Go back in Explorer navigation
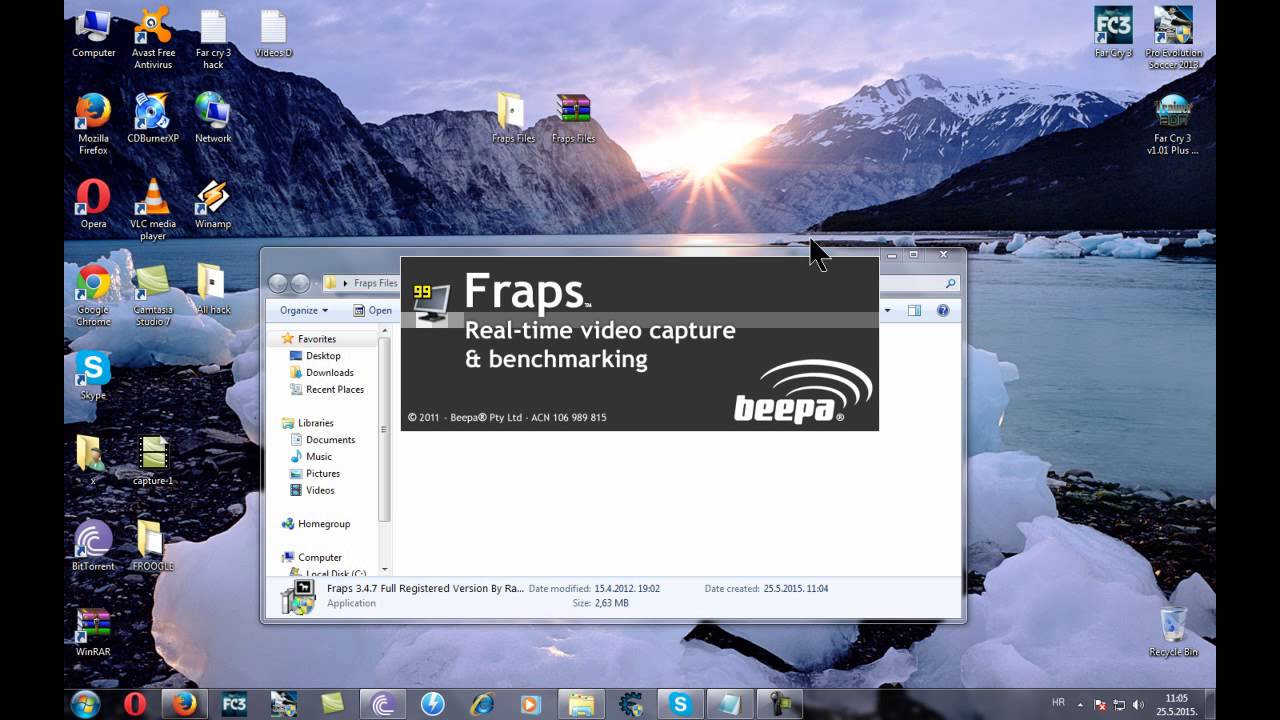Screen dimensions: 1280x720 point(278,284)
